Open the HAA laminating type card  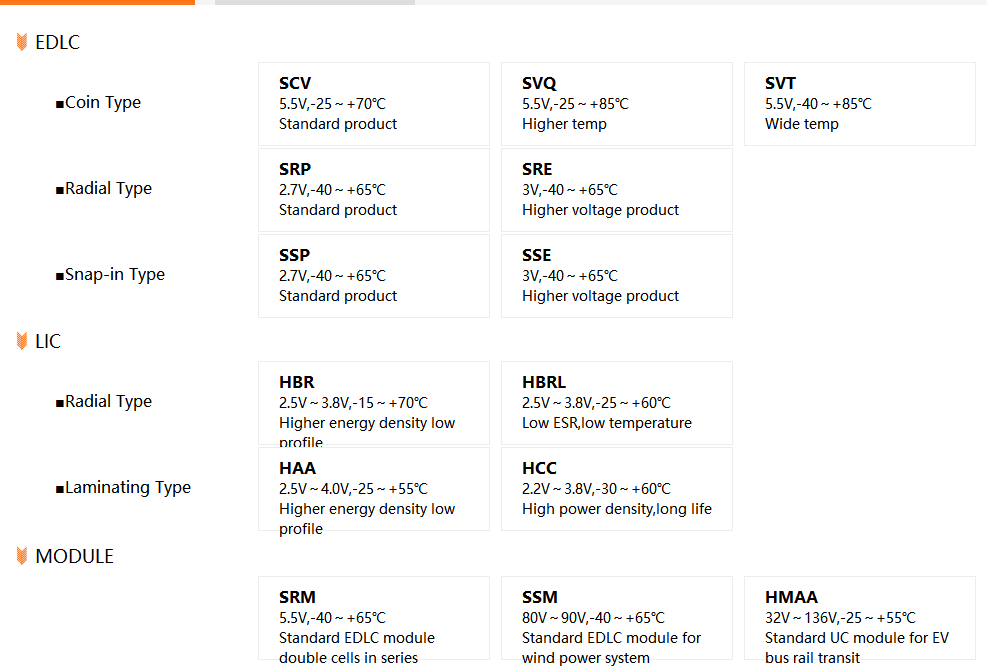tap(374, 489)
